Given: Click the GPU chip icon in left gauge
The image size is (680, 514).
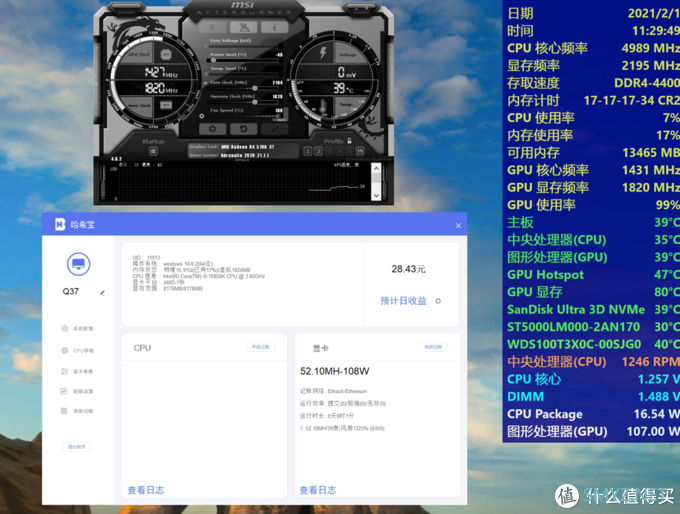Looking at the screenshot, I should click(x=166, y=55).
